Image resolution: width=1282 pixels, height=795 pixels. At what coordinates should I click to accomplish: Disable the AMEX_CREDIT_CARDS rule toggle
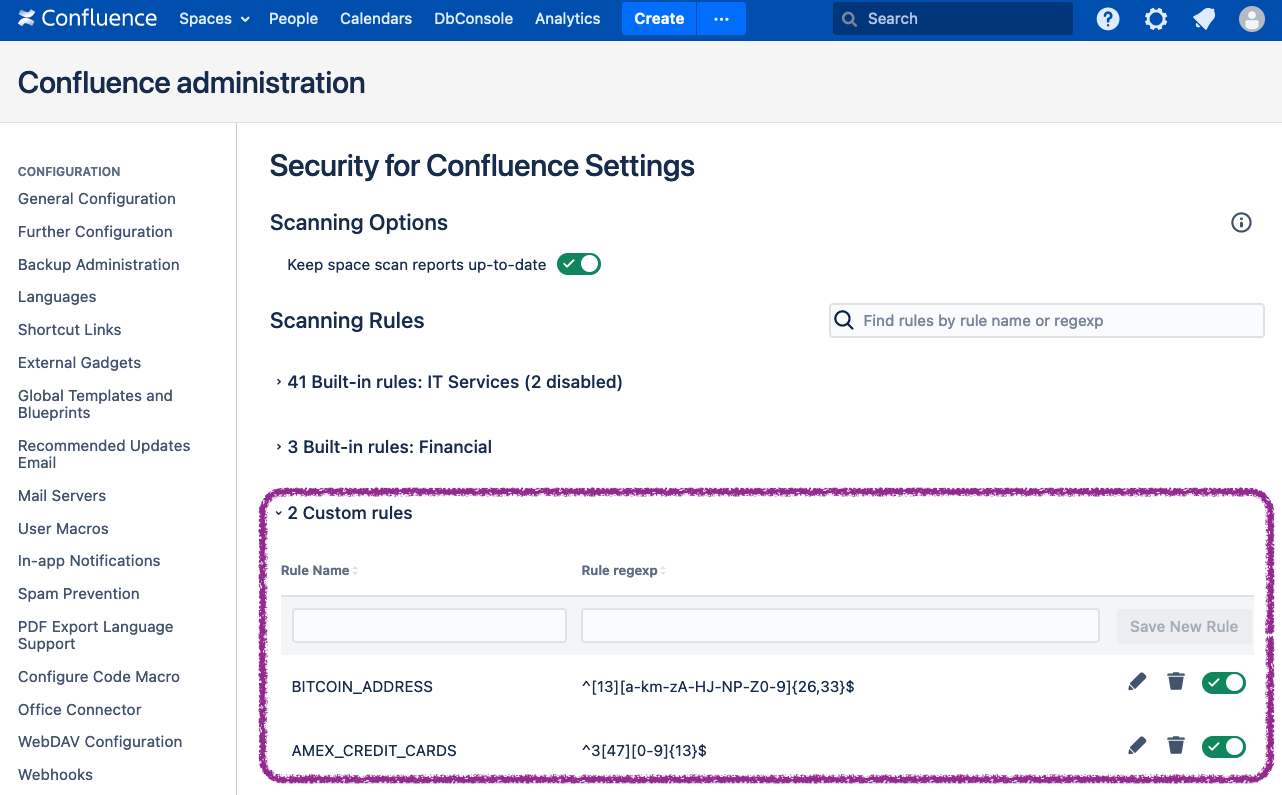1224,746
